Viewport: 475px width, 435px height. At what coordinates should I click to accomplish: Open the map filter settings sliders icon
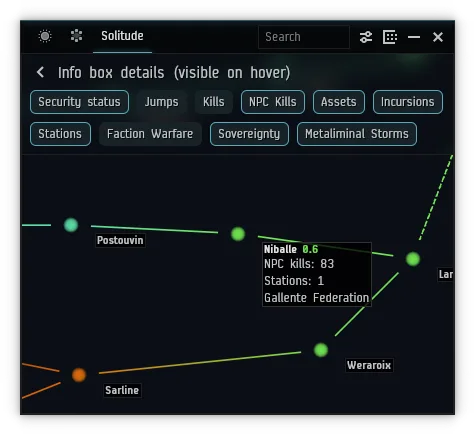pyautogui.click(x=366, y=37)
